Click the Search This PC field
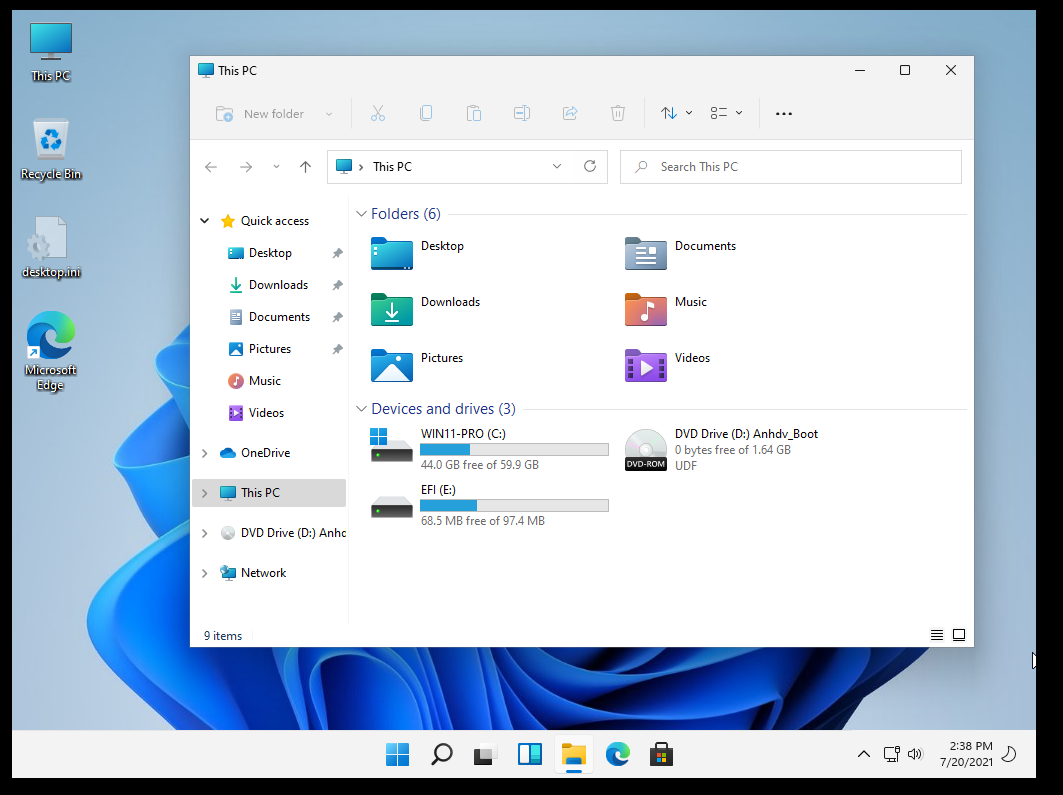Screen dimensions: 1063x795 790,167
